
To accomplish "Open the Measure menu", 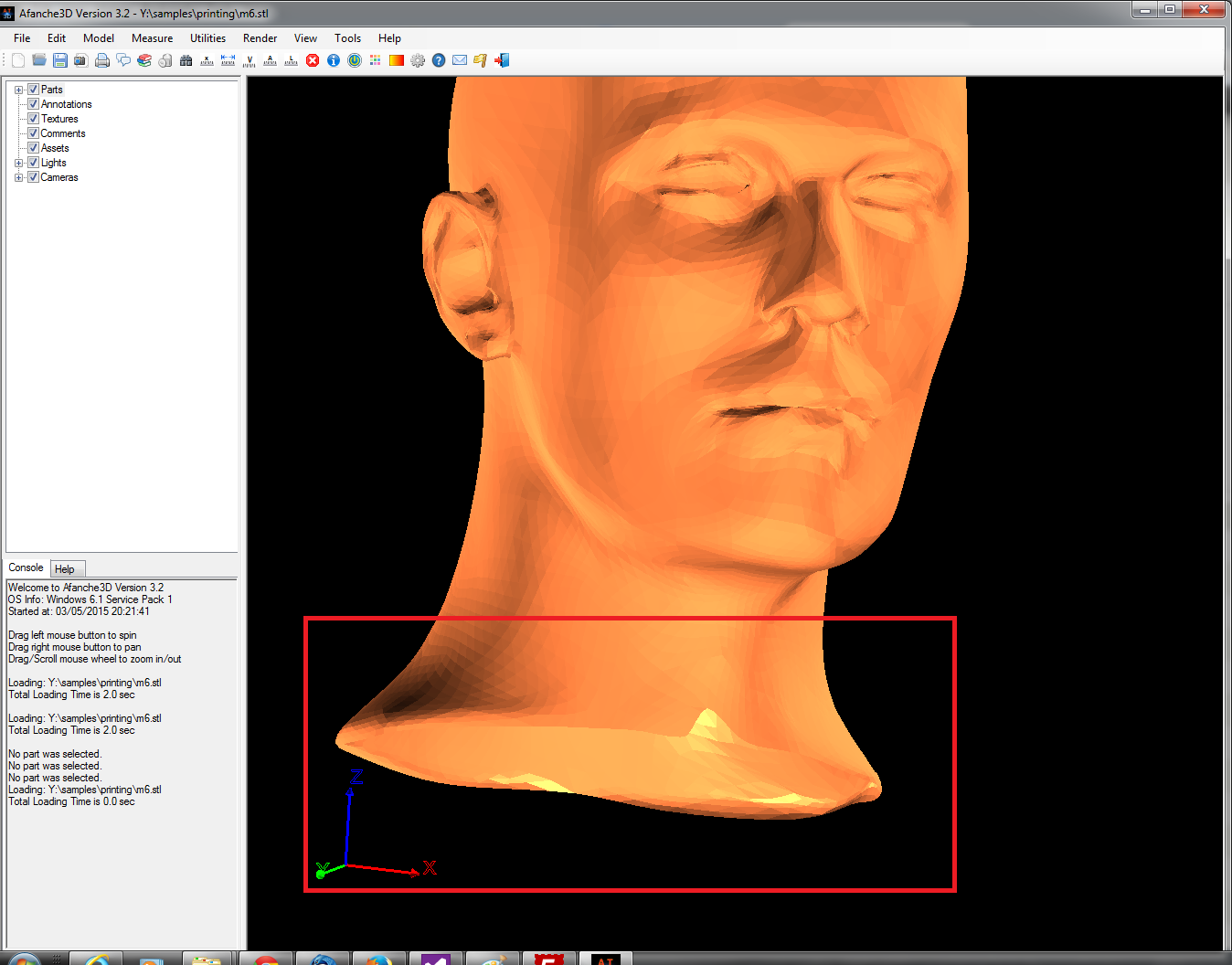I will (x=152, y=38).
